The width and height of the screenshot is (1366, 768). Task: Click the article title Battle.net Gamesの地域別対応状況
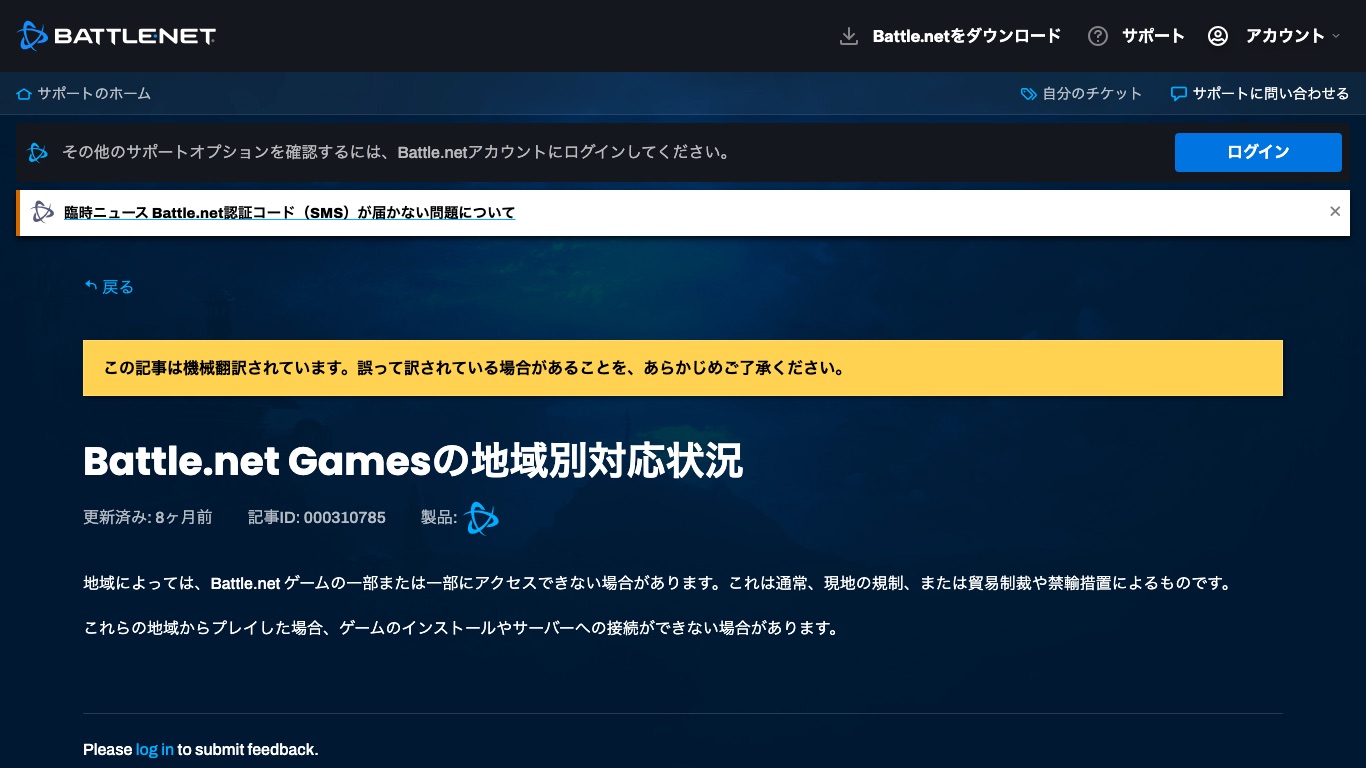(413, 462)
